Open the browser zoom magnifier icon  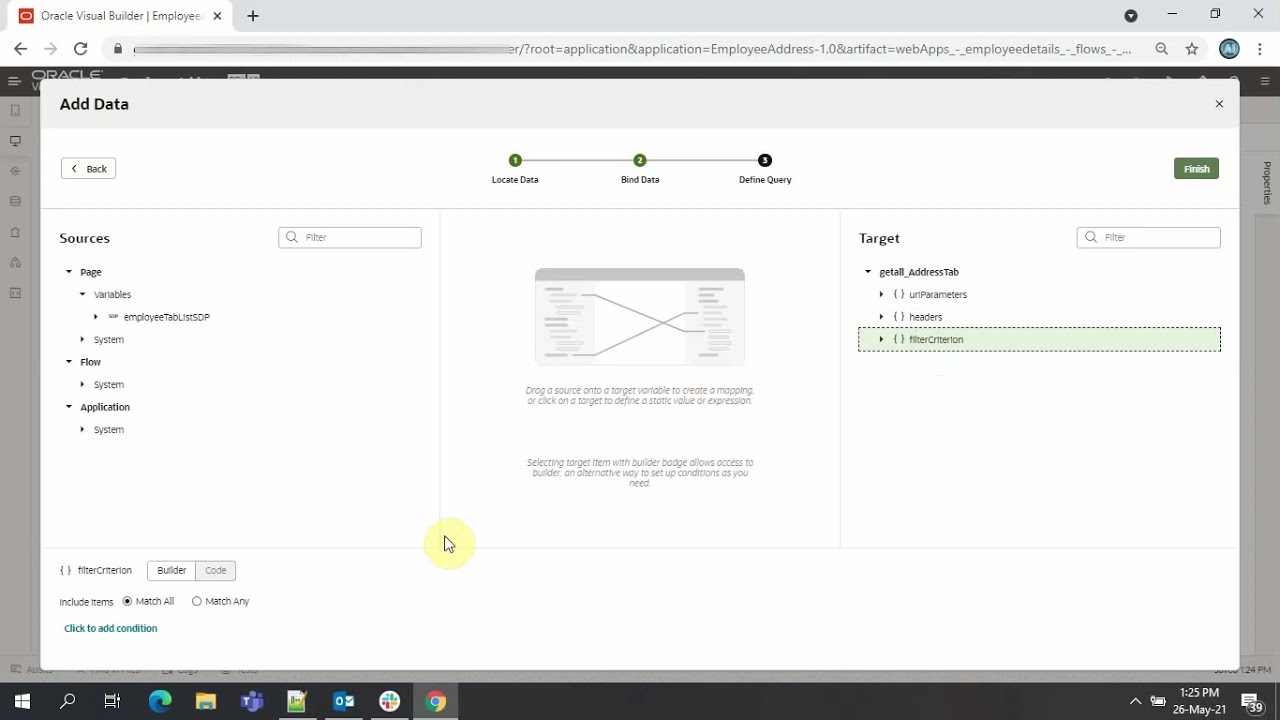tap(1161, 48)
